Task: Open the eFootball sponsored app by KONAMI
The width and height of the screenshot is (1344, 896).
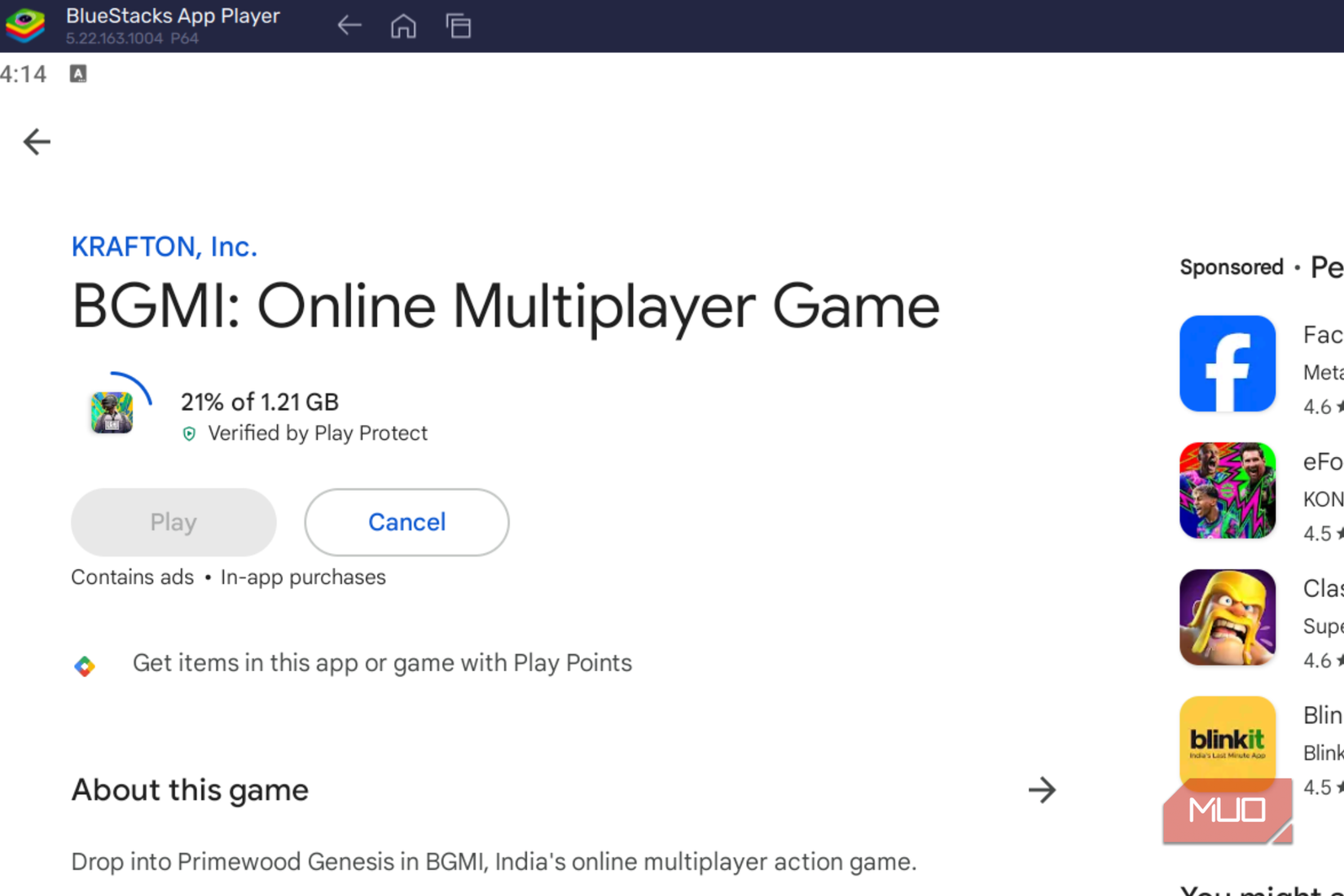Action: (x=1227, y=490)
